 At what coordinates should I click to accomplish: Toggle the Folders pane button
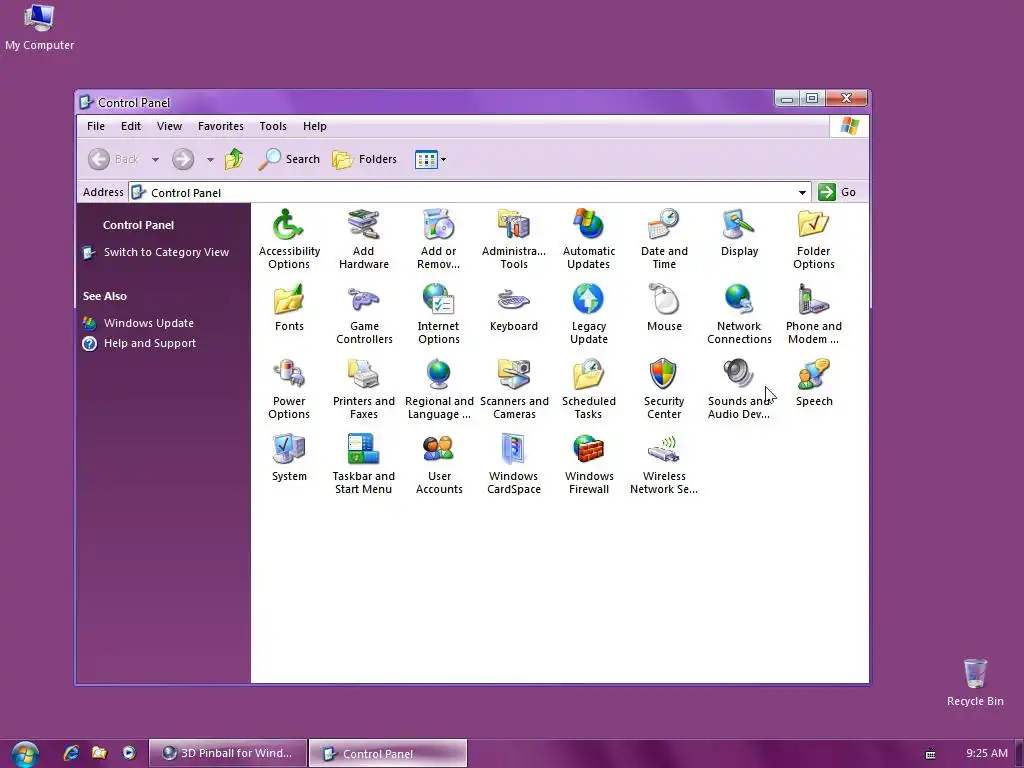(364, 159)
